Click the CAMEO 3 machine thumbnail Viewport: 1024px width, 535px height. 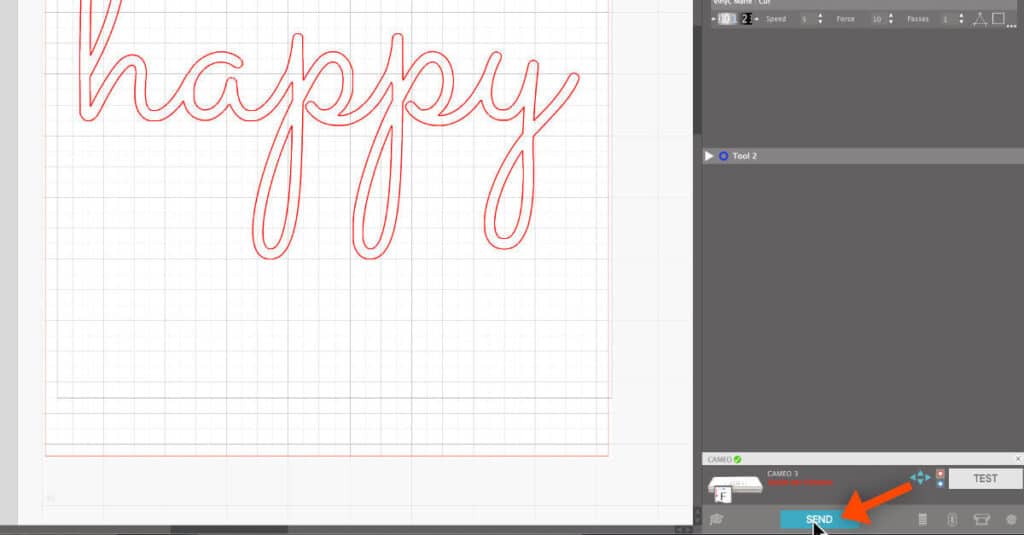735,487
